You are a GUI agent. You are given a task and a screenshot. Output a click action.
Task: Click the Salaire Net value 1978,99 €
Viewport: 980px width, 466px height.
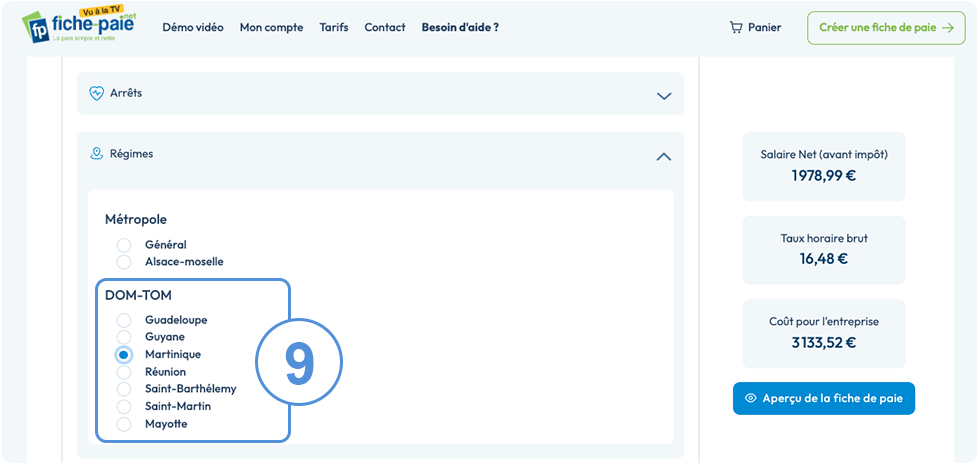pos(824,176)
